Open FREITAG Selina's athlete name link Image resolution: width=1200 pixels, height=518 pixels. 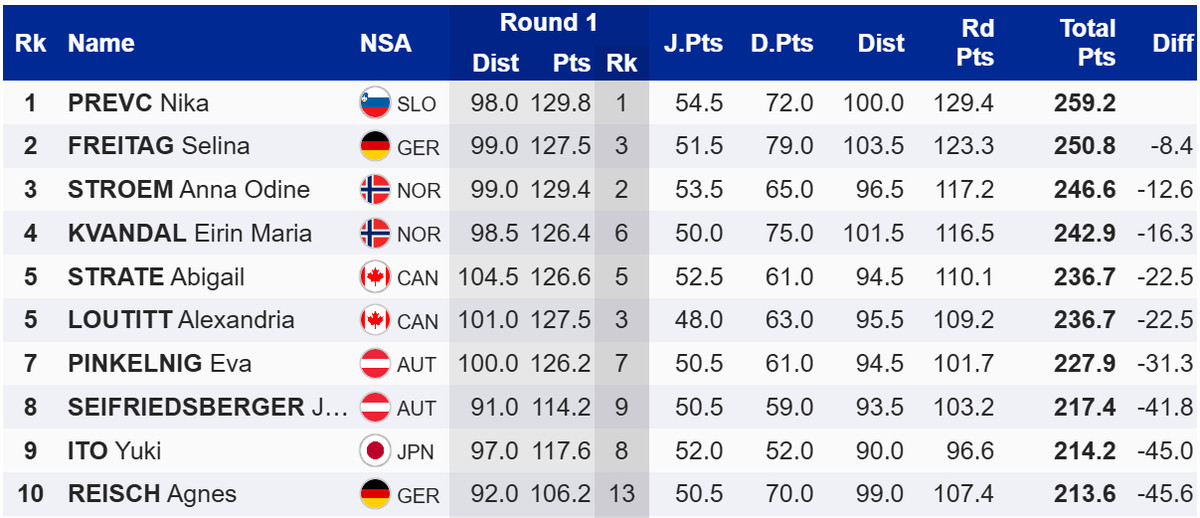click(158, 146)
